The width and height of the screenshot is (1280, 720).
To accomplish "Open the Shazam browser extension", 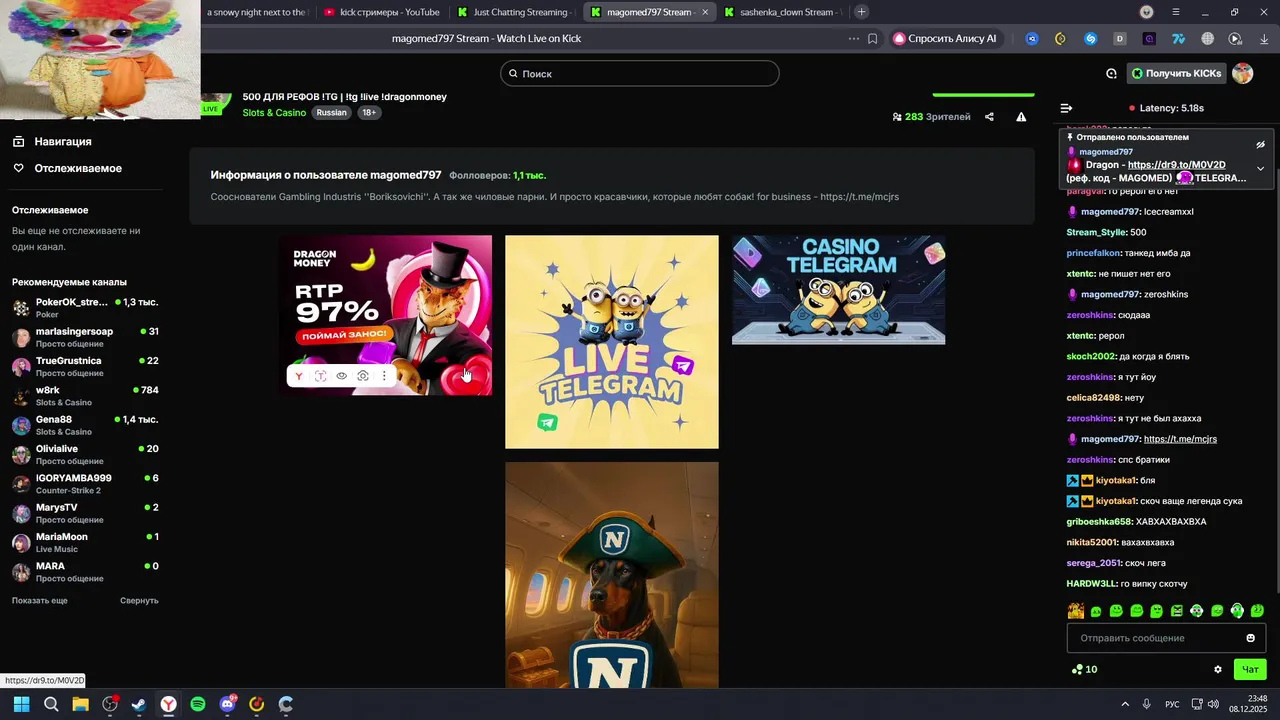I will point(1091,39).
